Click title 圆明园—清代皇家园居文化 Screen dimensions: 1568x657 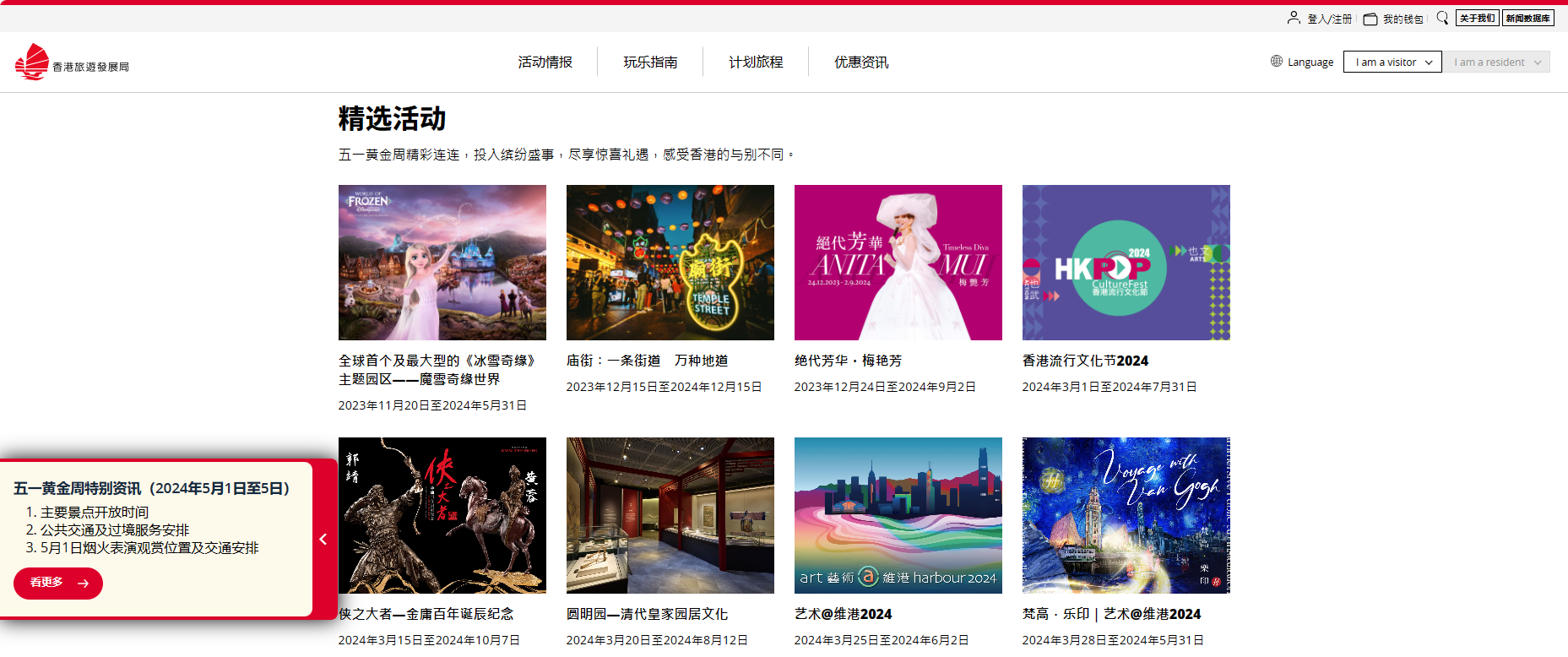[x=648, y=614]
